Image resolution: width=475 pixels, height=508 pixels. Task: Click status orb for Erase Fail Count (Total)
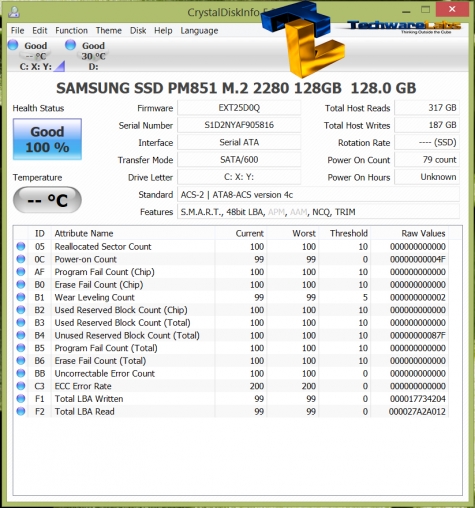[21, 360]
